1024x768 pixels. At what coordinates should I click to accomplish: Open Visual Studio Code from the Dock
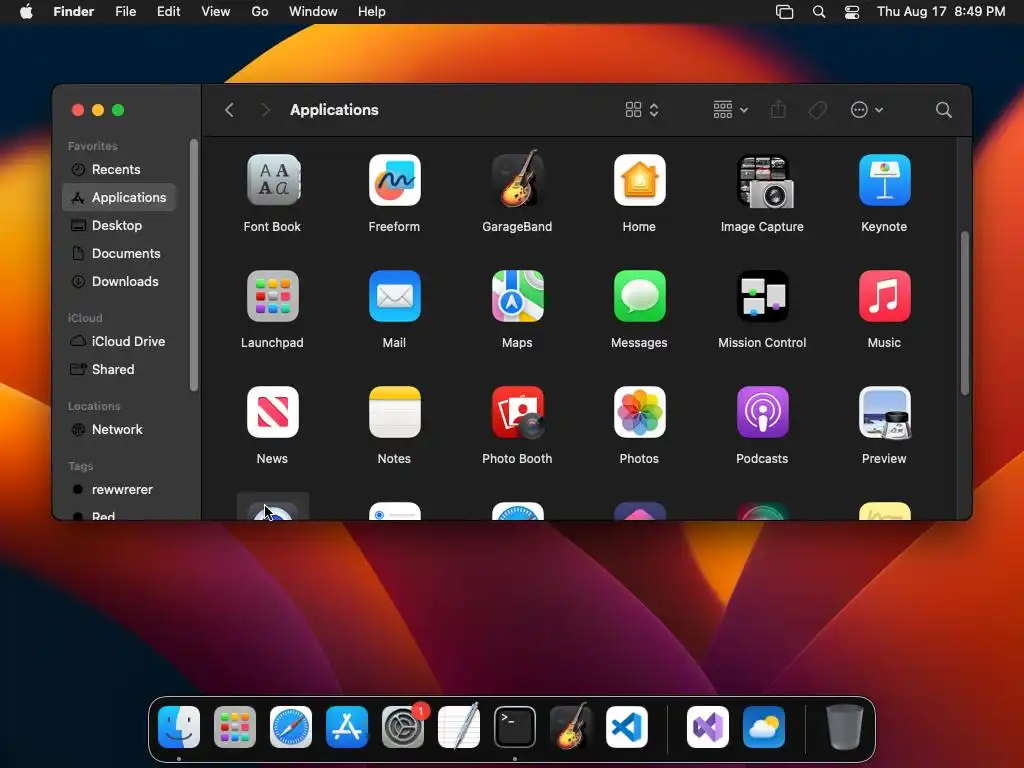tap(627, 727)
